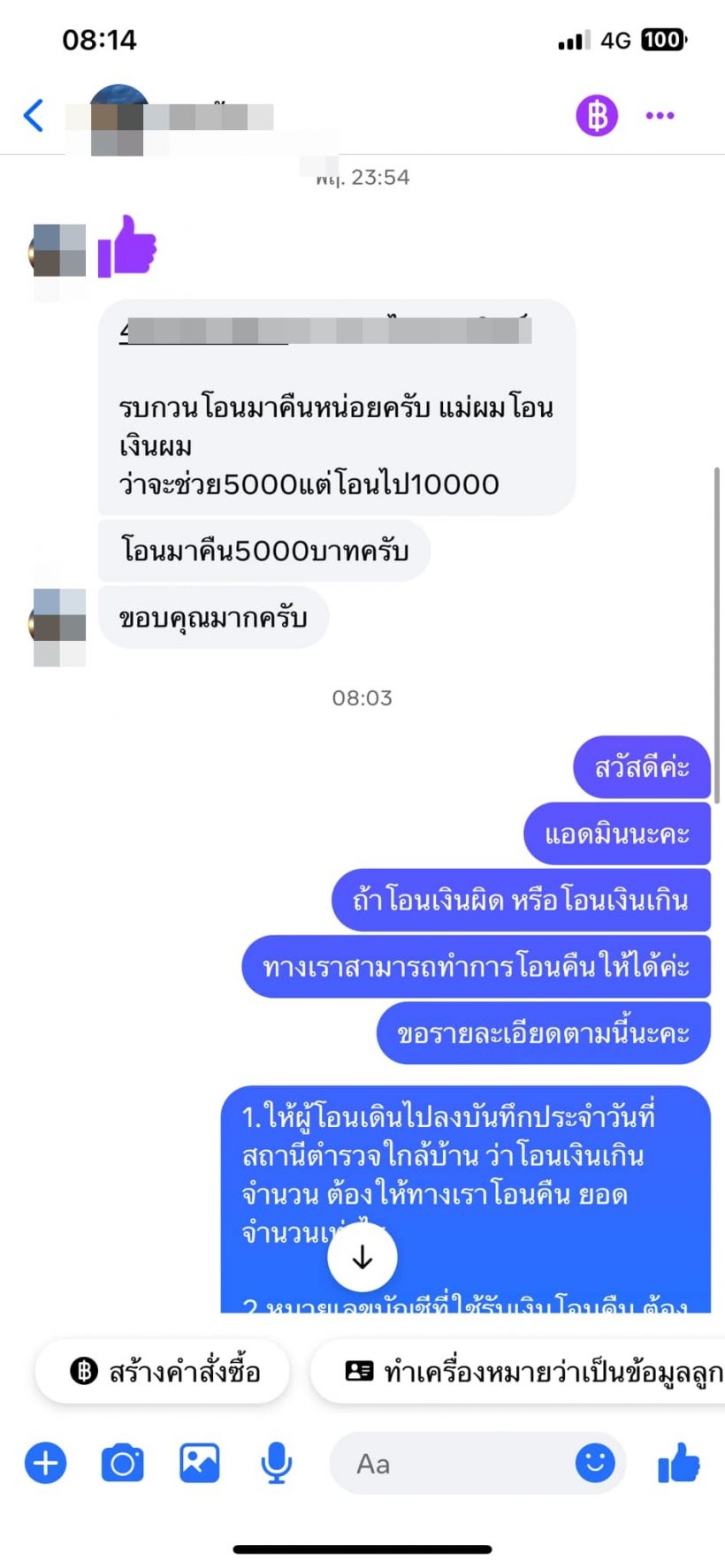The image size is (725, 1568).
Task: Click the chat scrollbar on right edge
Action: [x=717, y=635]
